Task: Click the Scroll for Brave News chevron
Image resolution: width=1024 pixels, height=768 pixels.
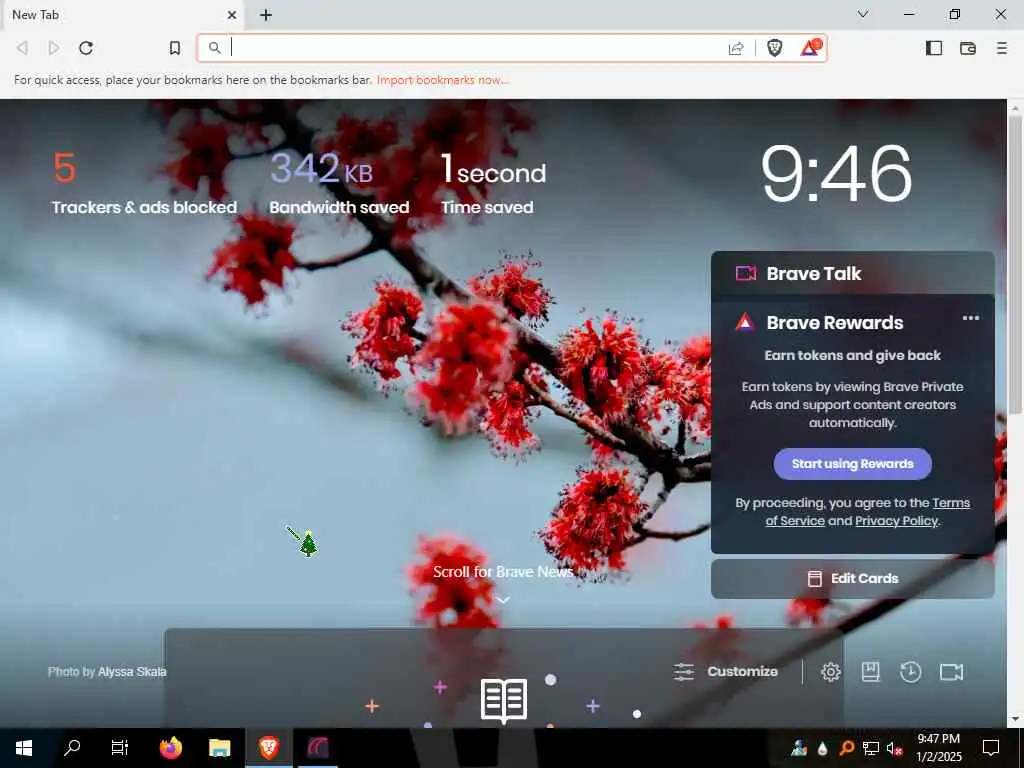Action: pos(503,600)
